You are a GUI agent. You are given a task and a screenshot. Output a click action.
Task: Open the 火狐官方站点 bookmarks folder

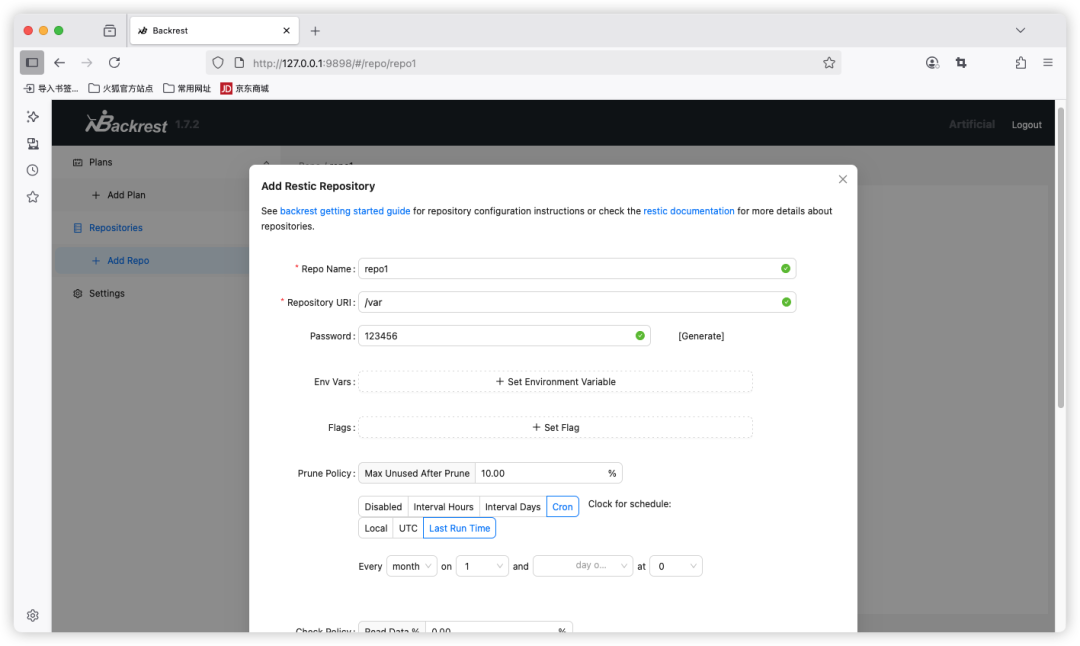pyautogui.click(x=121, y=88)
